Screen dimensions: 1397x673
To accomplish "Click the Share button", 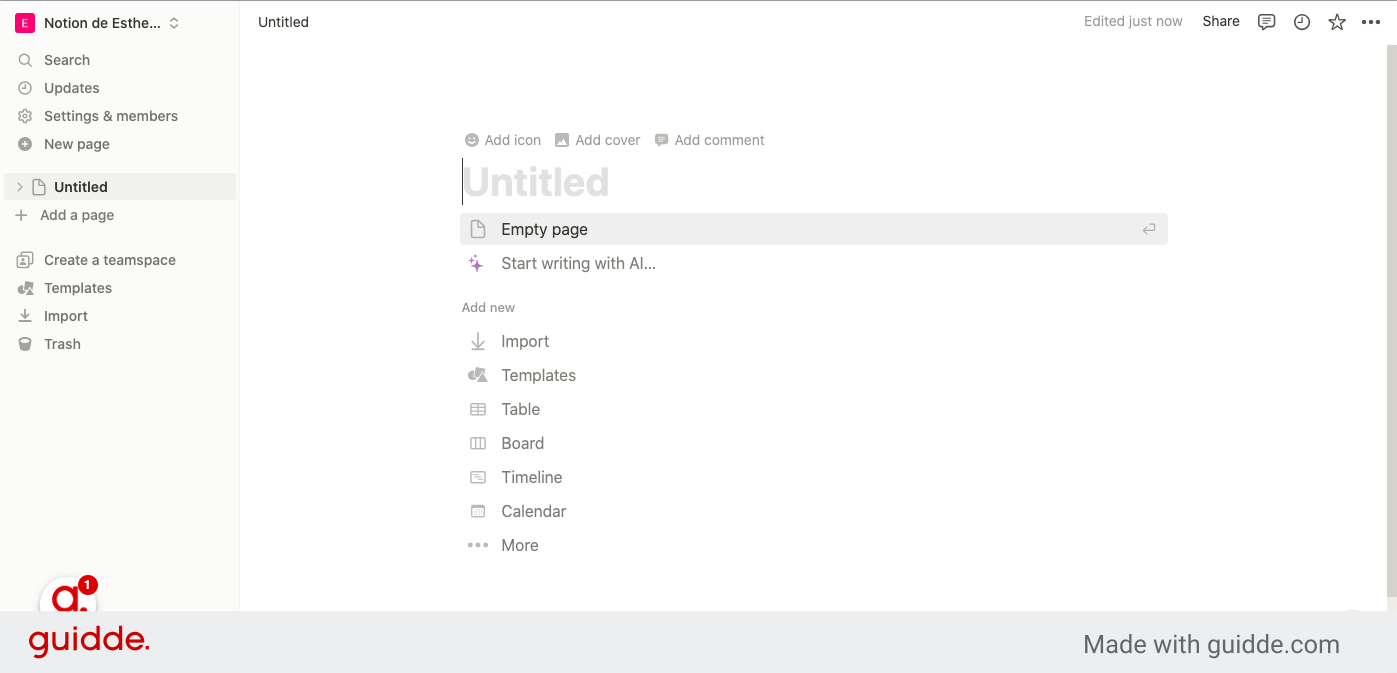I will point(1221,21).
